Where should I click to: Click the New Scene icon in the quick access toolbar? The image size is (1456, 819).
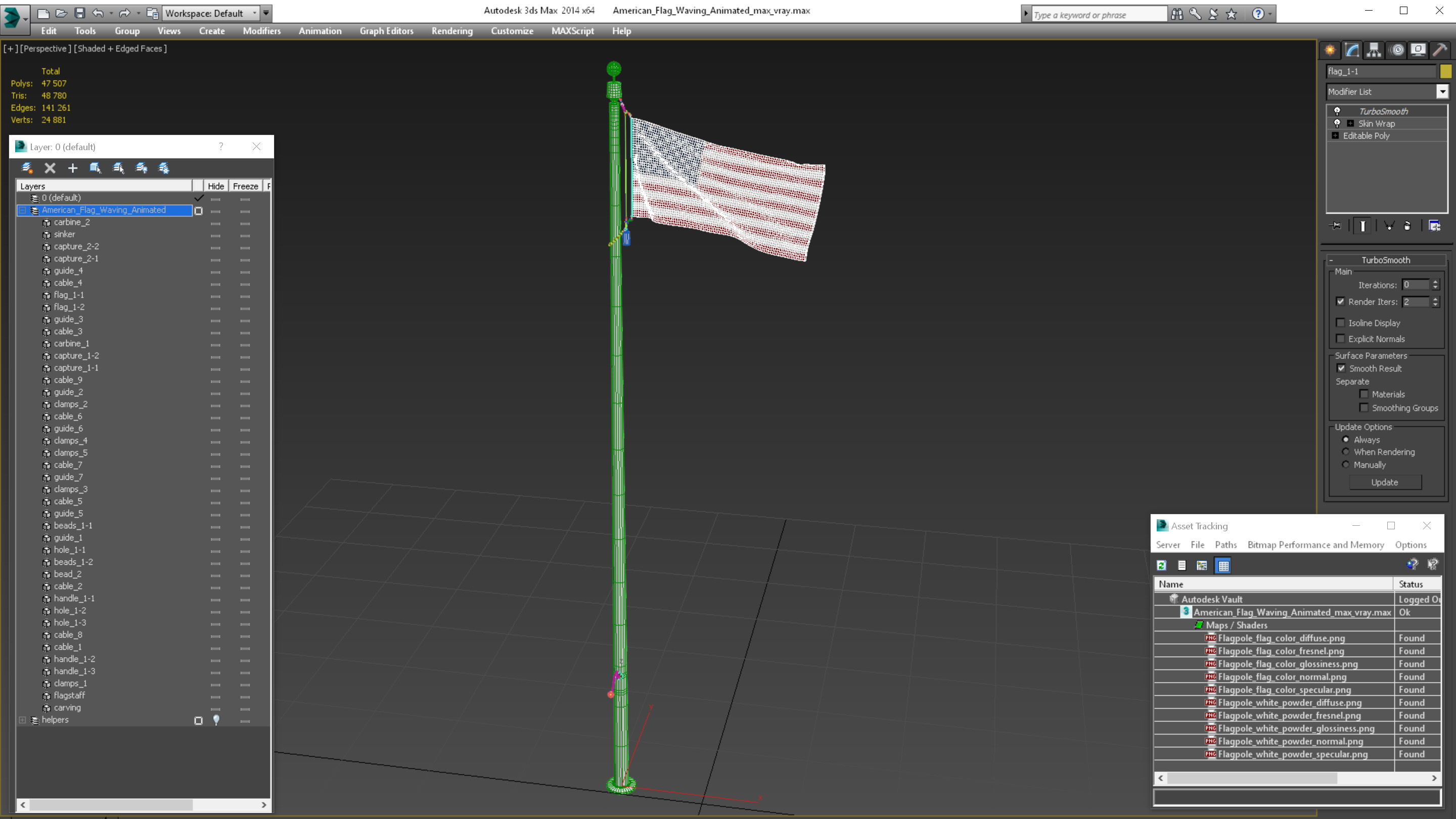(43, 13)
